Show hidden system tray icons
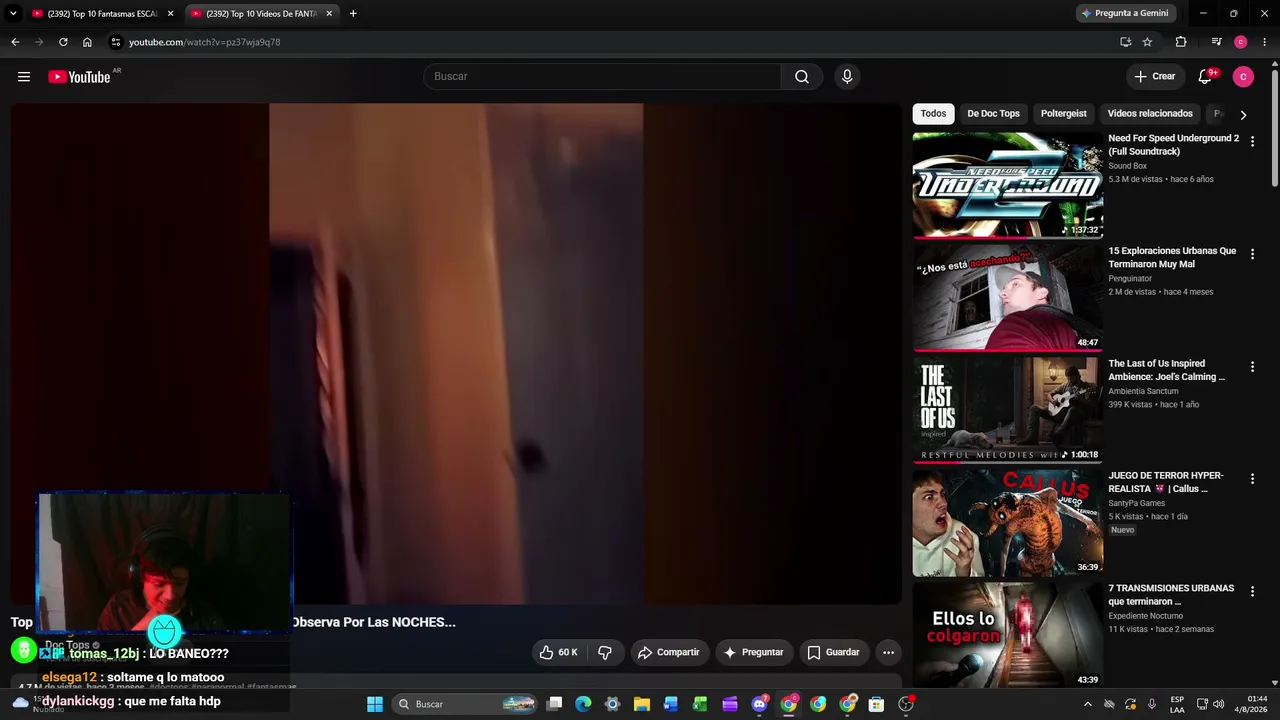This screenshot has height=720, width=1280. coord(1088,704)
